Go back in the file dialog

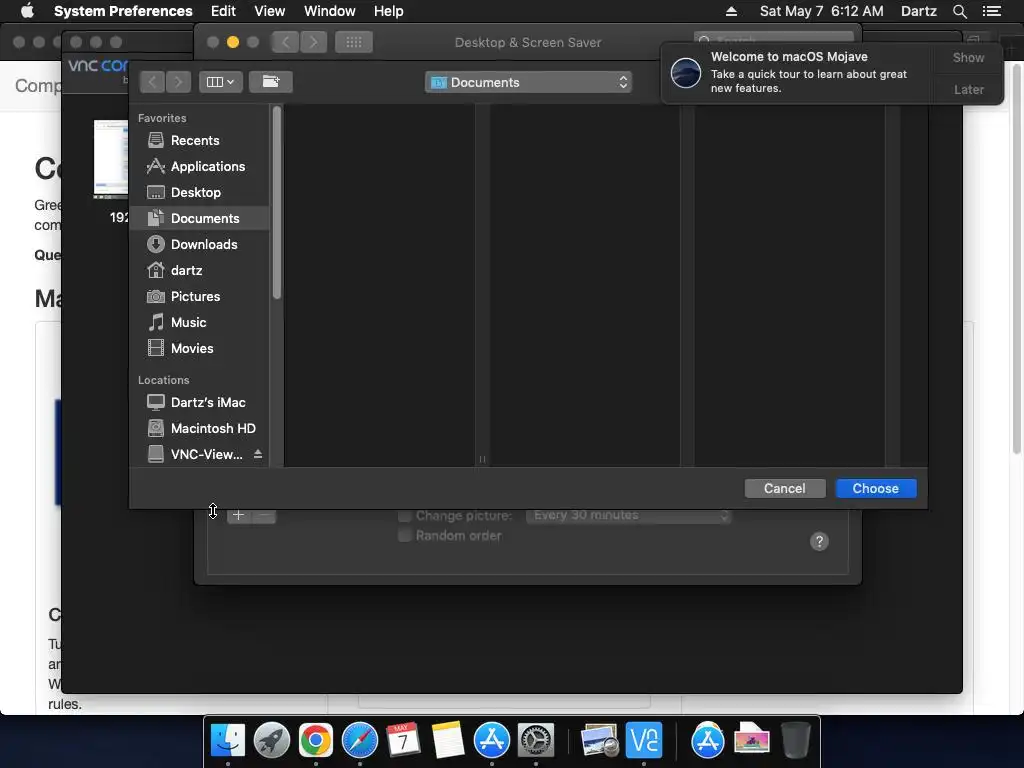point(152,82)
